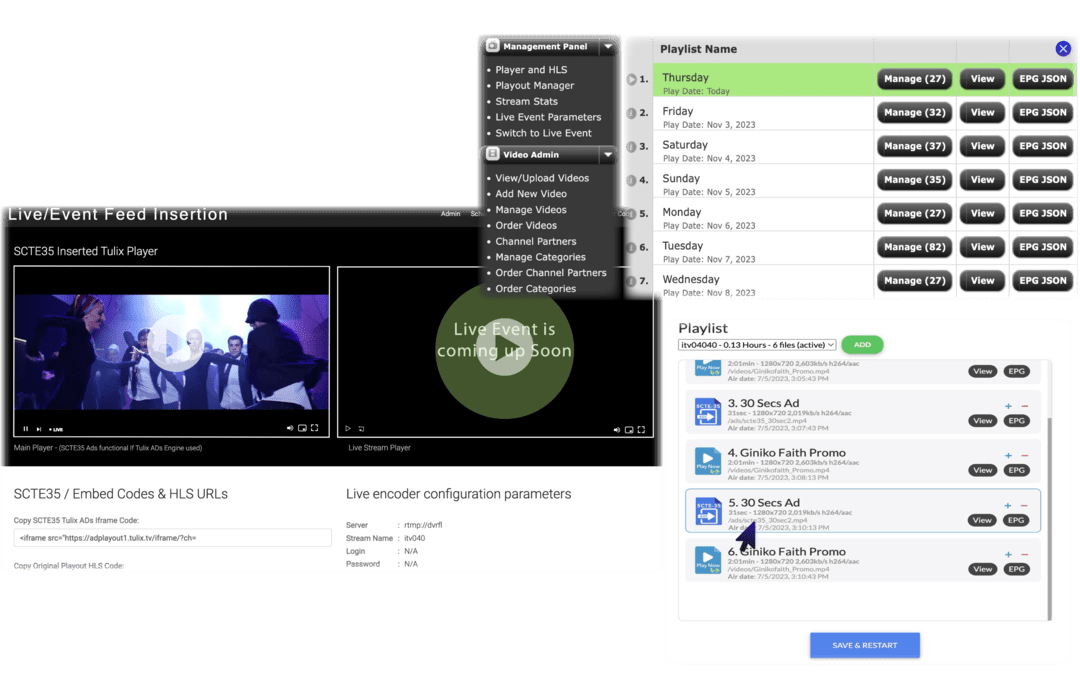The width and height of the screenshot is (1080, 700).
Task: Collapse the Management Panel section arrow
Action: (x=607, y=47)
